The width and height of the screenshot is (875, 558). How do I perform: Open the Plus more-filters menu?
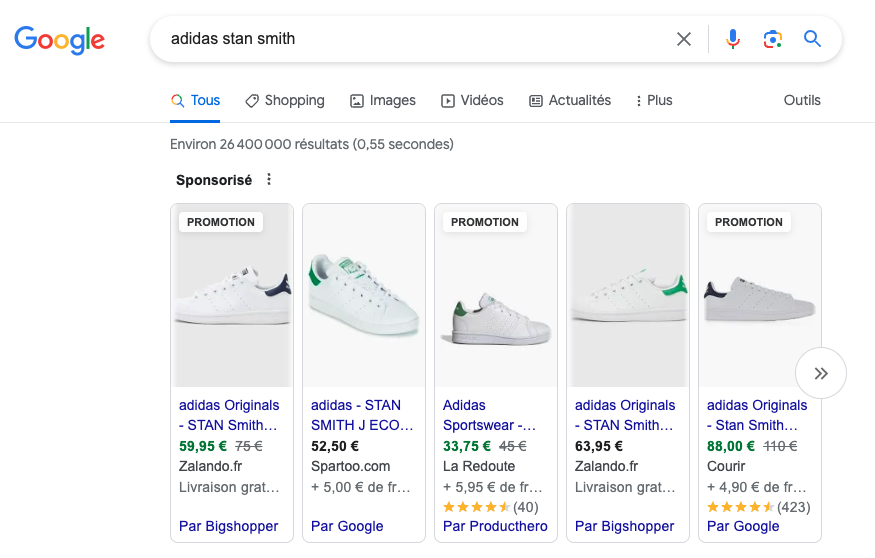point(654,100)
